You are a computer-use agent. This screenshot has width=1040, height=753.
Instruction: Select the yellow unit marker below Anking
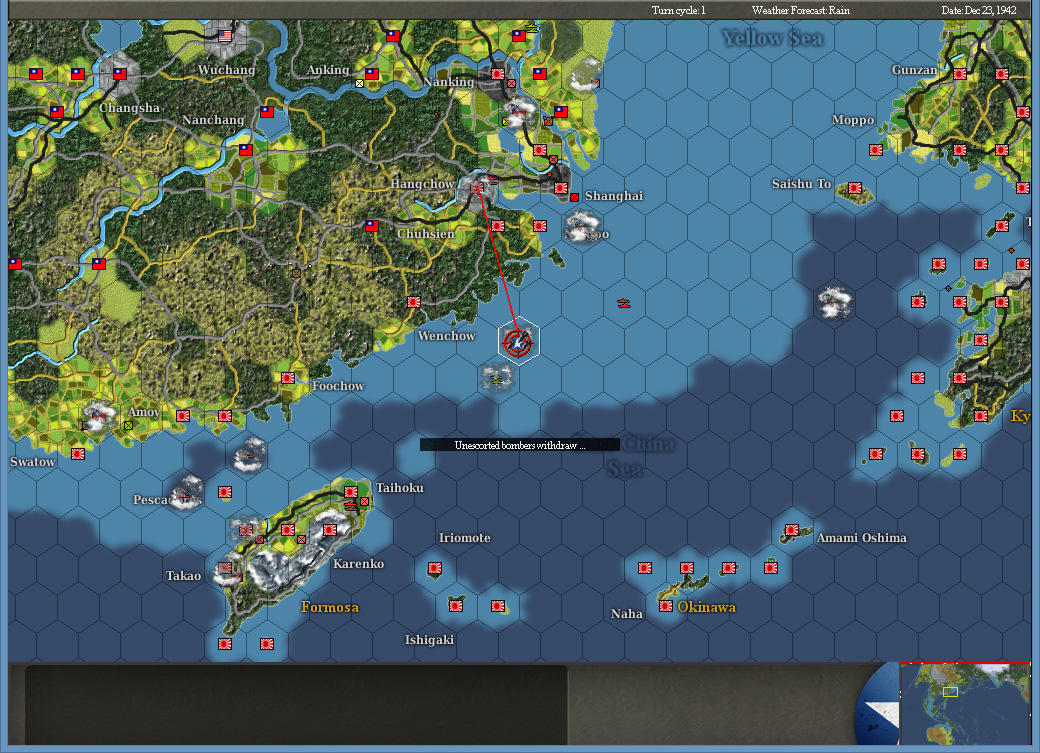click(x=359, y=84)
